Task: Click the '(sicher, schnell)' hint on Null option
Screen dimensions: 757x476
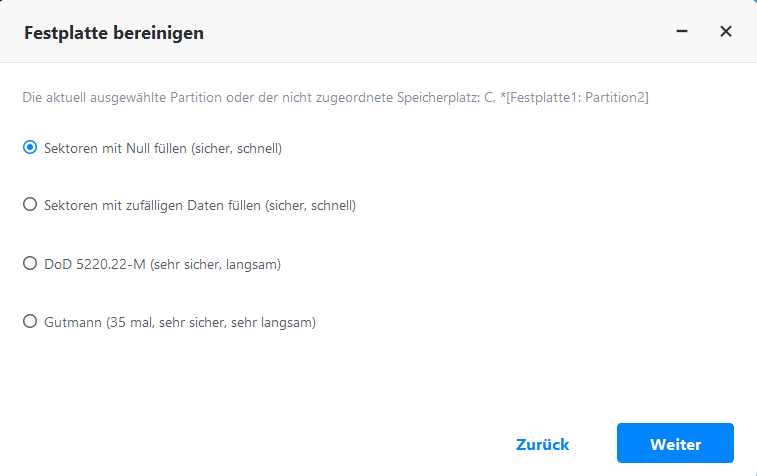Action: tap(237, 148)
